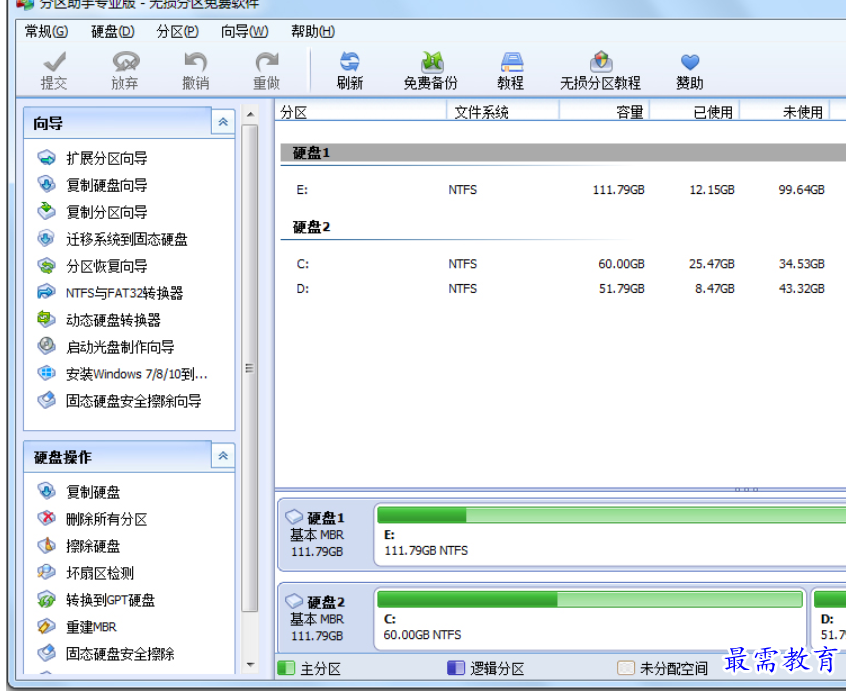
Task: Open 无损分区教程 toolbar icon
Action: [x=601, y=70]
